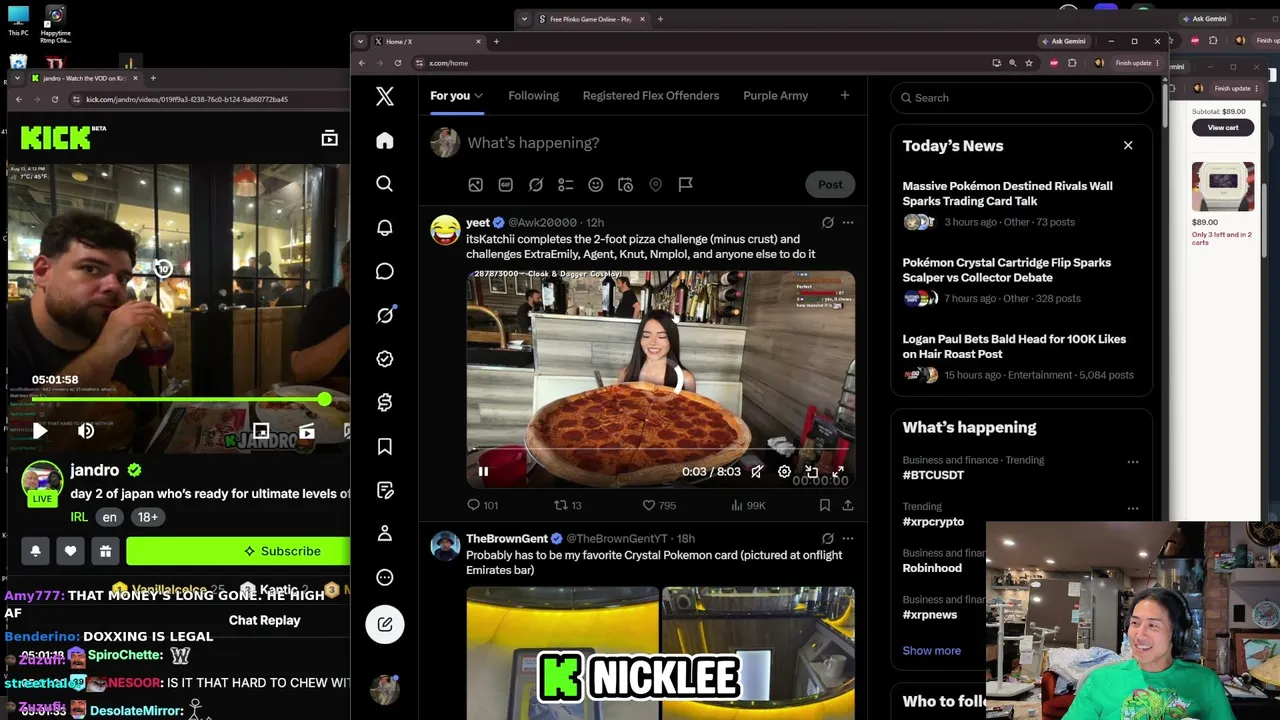
Task: Click the gift sub icon on Kick
Action: [x=105, y=551]
